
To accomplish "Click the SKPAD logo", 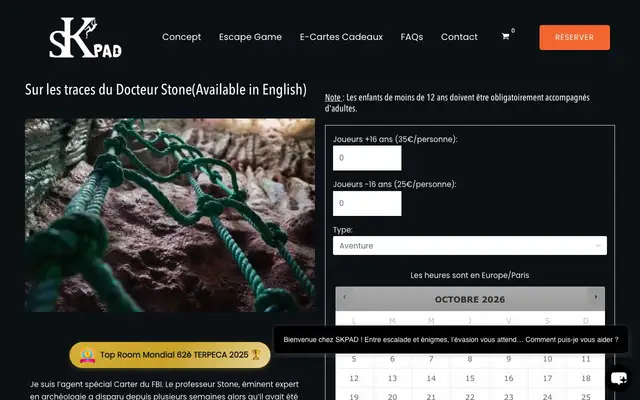I will tap(85, 37).
